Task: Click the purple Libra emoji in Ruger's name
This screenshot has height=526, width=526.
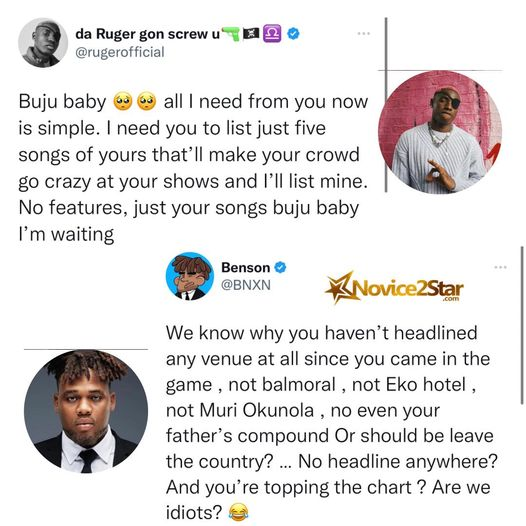Action: tap(272, 34)
